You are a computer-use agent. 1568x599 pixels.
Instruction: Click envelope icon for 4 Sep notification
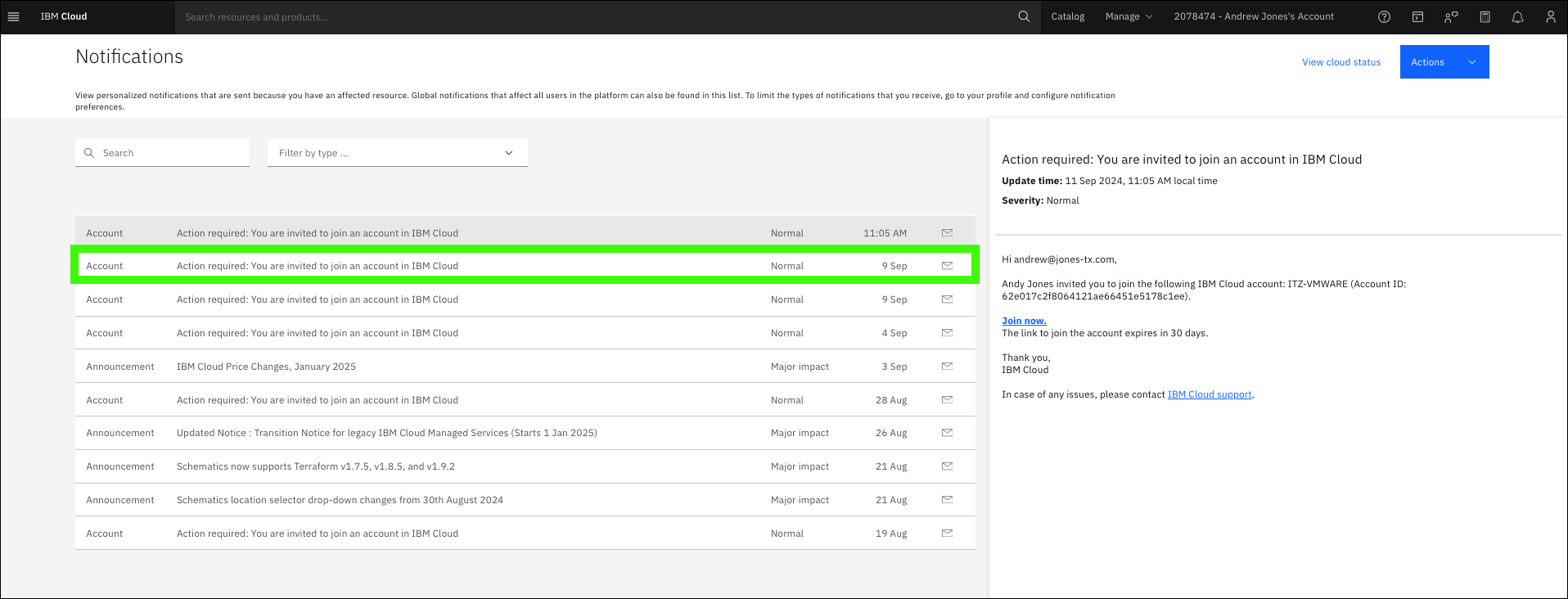[x=947, y=333]
